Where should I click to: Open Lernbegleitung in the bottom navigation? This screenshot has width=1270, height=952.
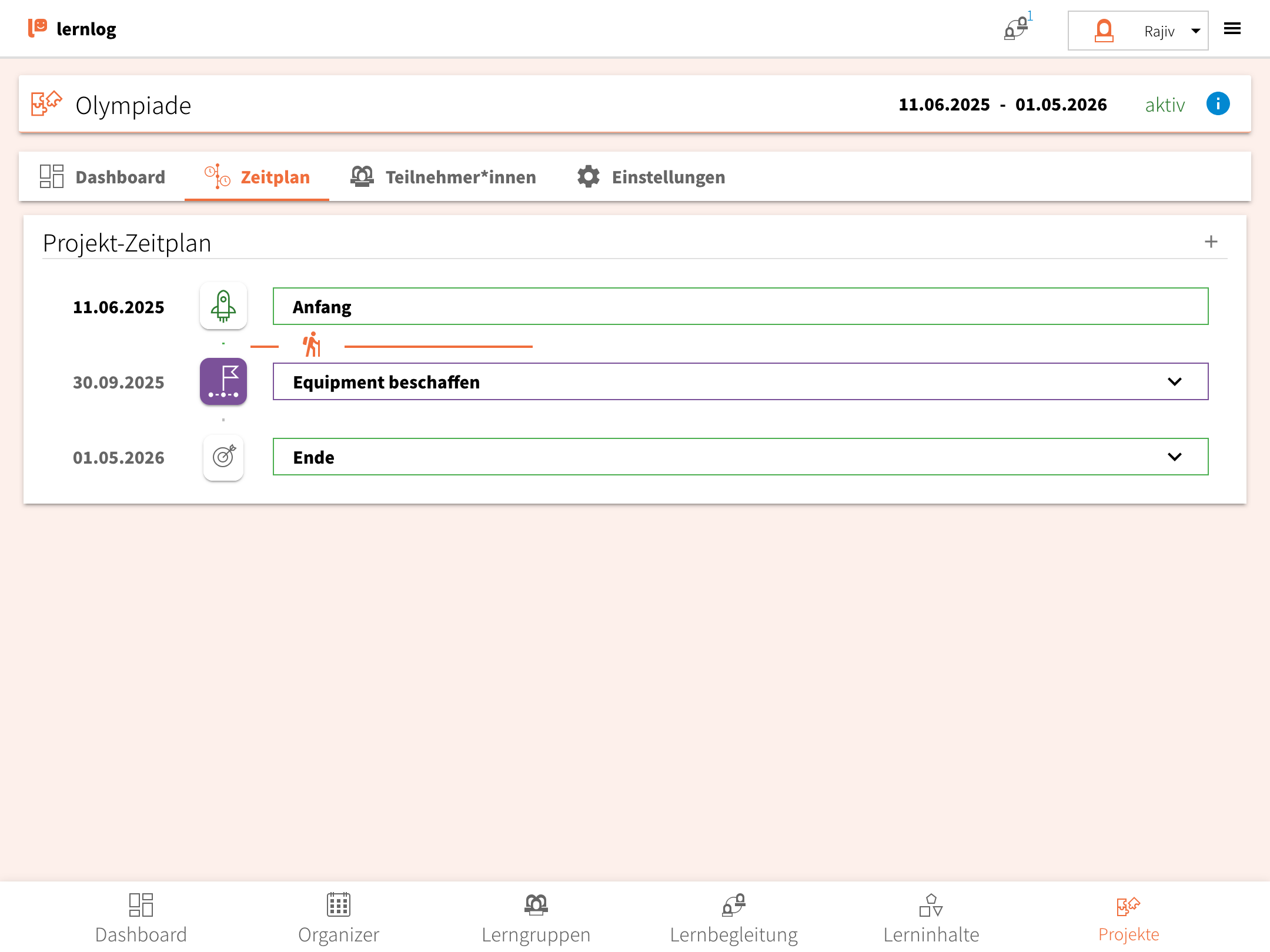point(733,918)
